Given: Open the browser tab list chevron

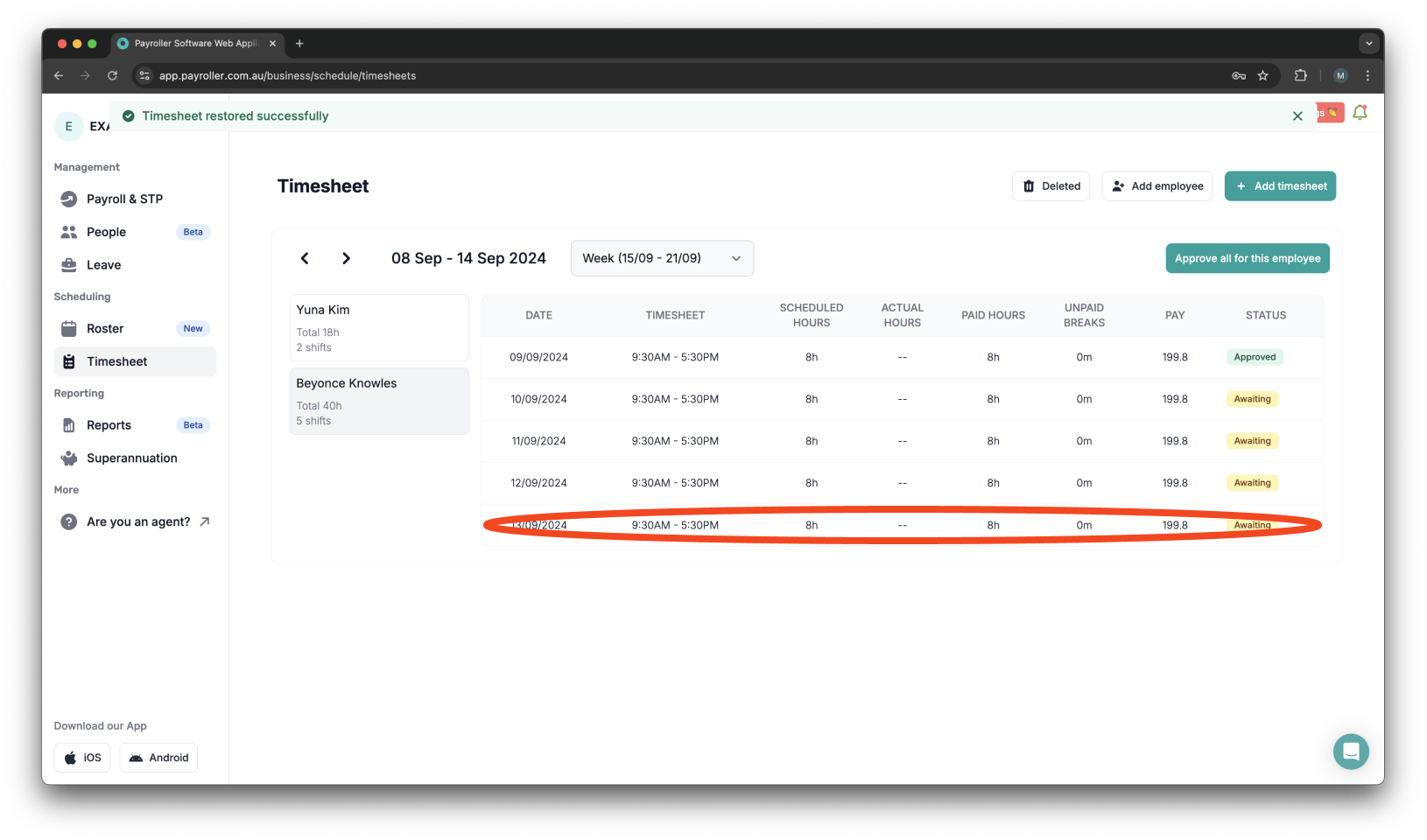Looking at the screenshot, I should coord(1369,43).
